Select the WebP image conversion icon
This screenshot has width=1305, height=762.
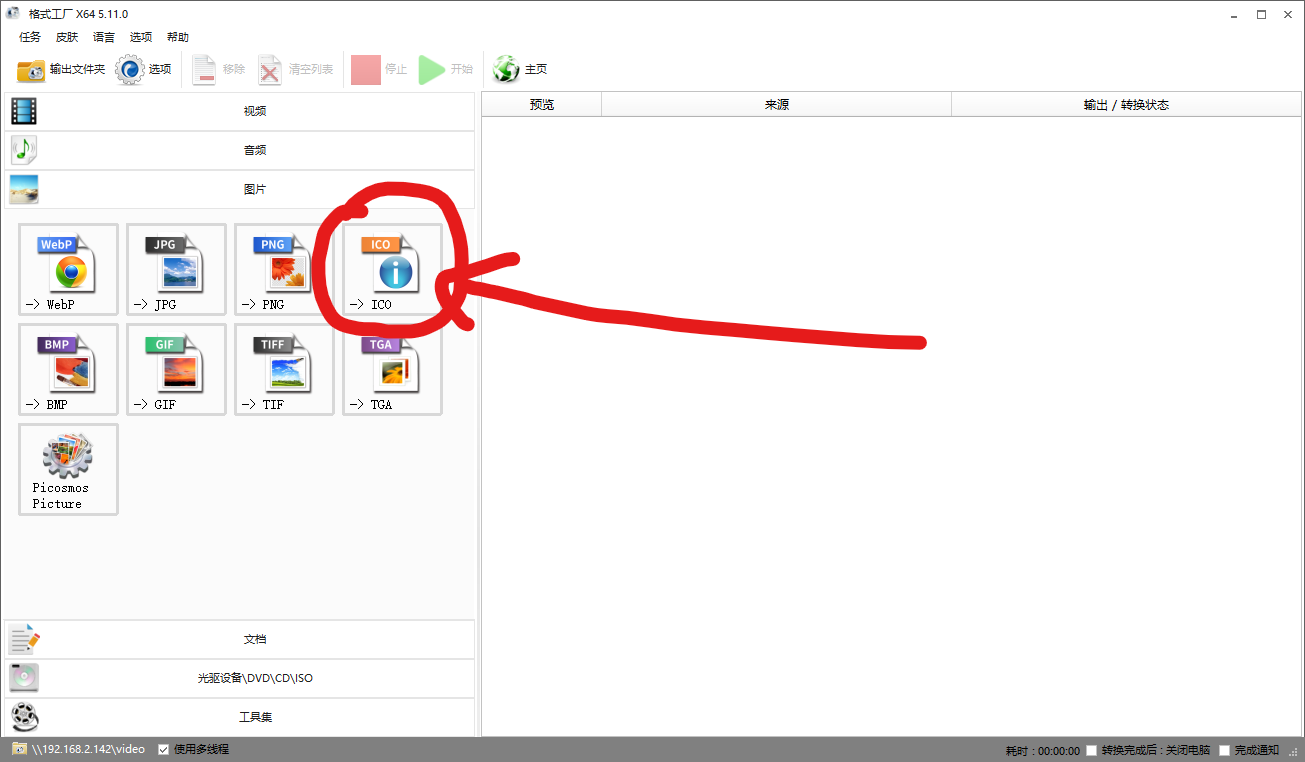[x=68, y=270]
